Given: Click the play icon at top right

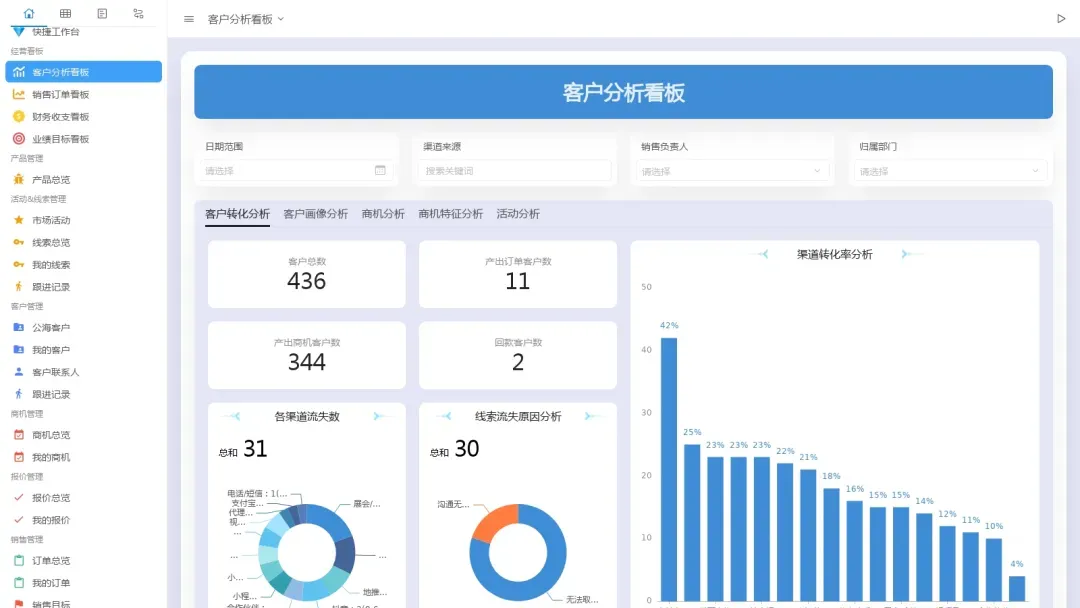Looking at the screenshot, I should click(1061, 19).
